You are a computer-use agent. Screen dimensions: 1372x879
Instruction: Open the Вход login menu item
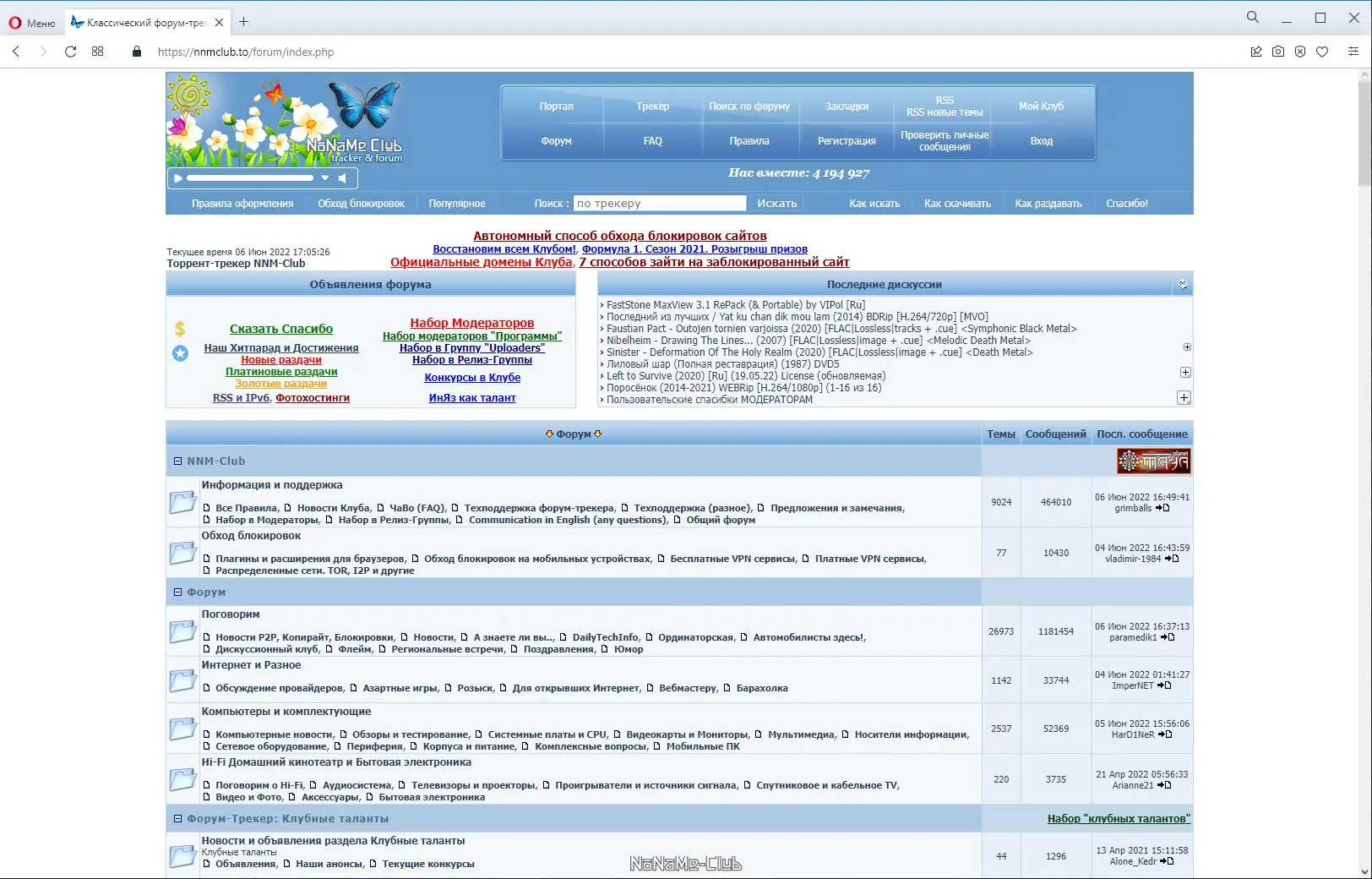[1041, 141]
